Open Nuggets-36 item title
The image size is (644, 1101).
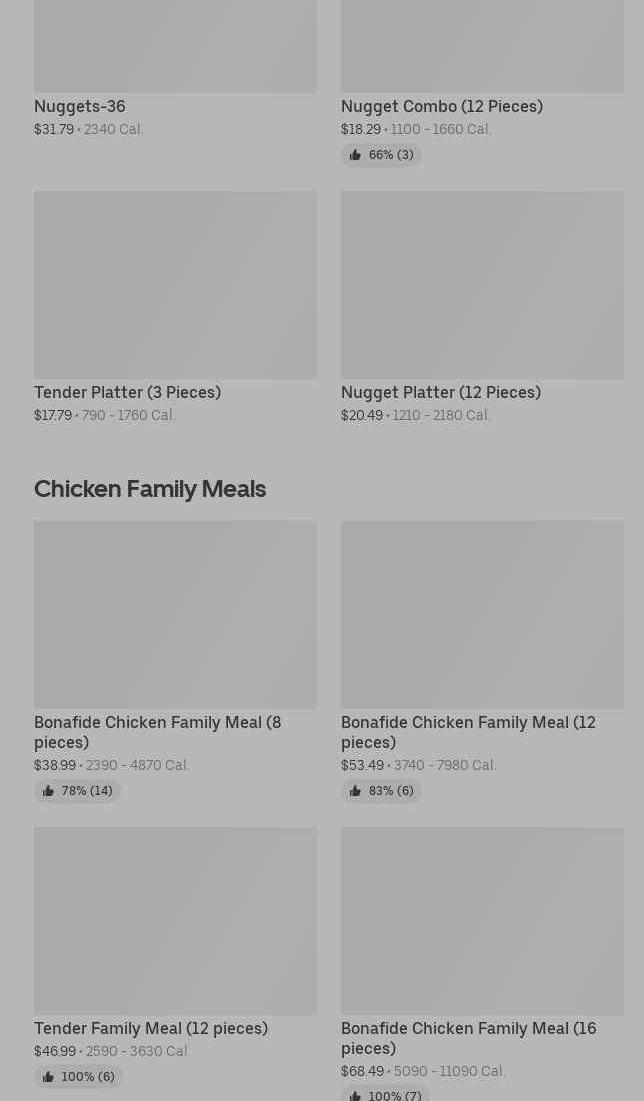pyautogui.click(x=79, y=107)
